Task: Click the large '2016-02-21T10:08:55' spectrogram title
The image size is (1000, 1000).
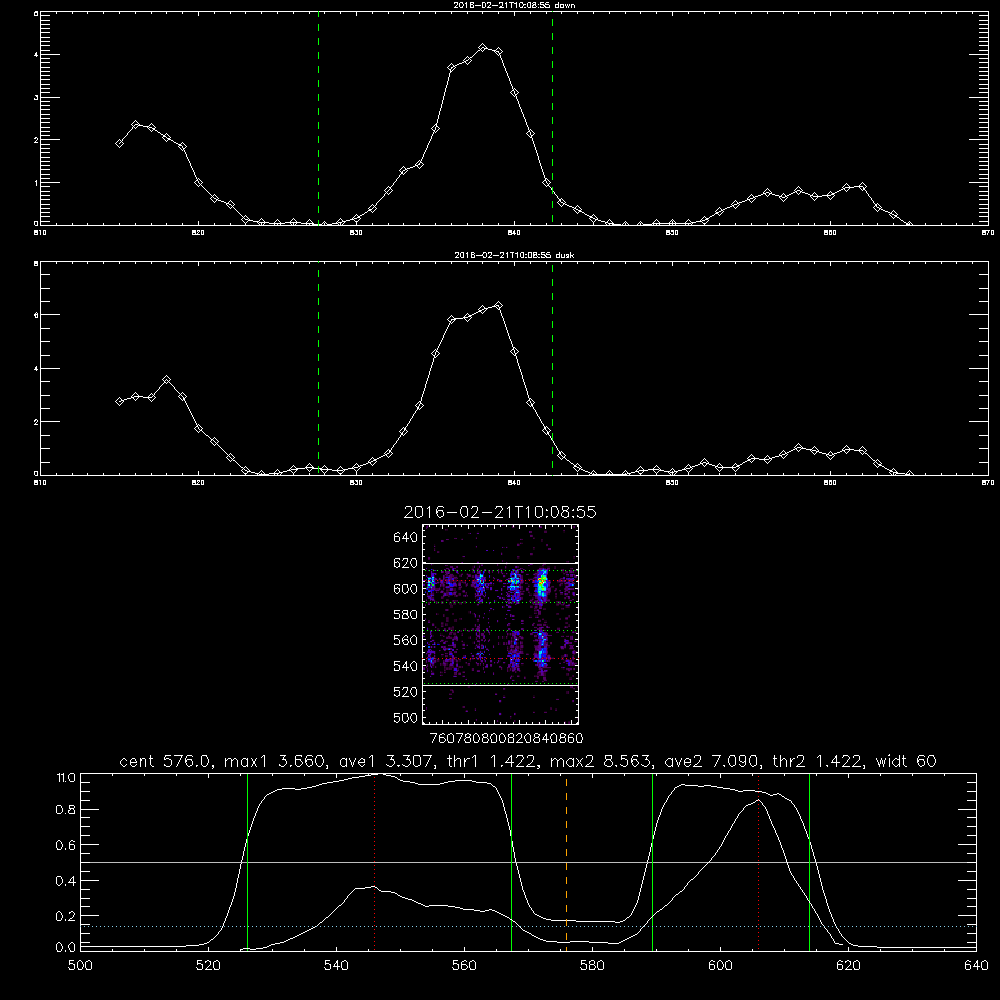Action: (500, 512)
